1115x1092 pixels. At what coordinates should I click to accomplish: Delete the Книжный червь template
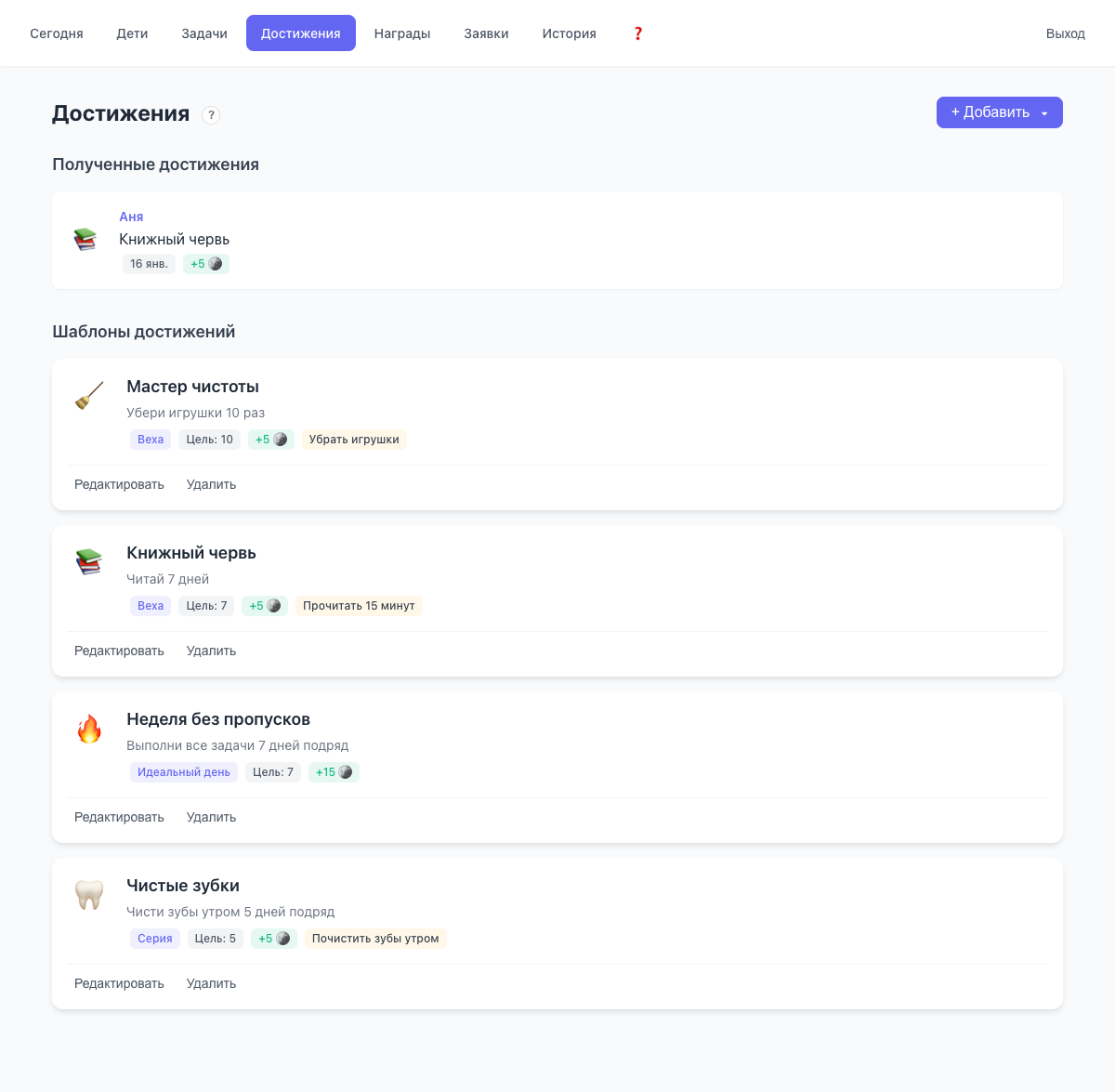tap(211, 651)
